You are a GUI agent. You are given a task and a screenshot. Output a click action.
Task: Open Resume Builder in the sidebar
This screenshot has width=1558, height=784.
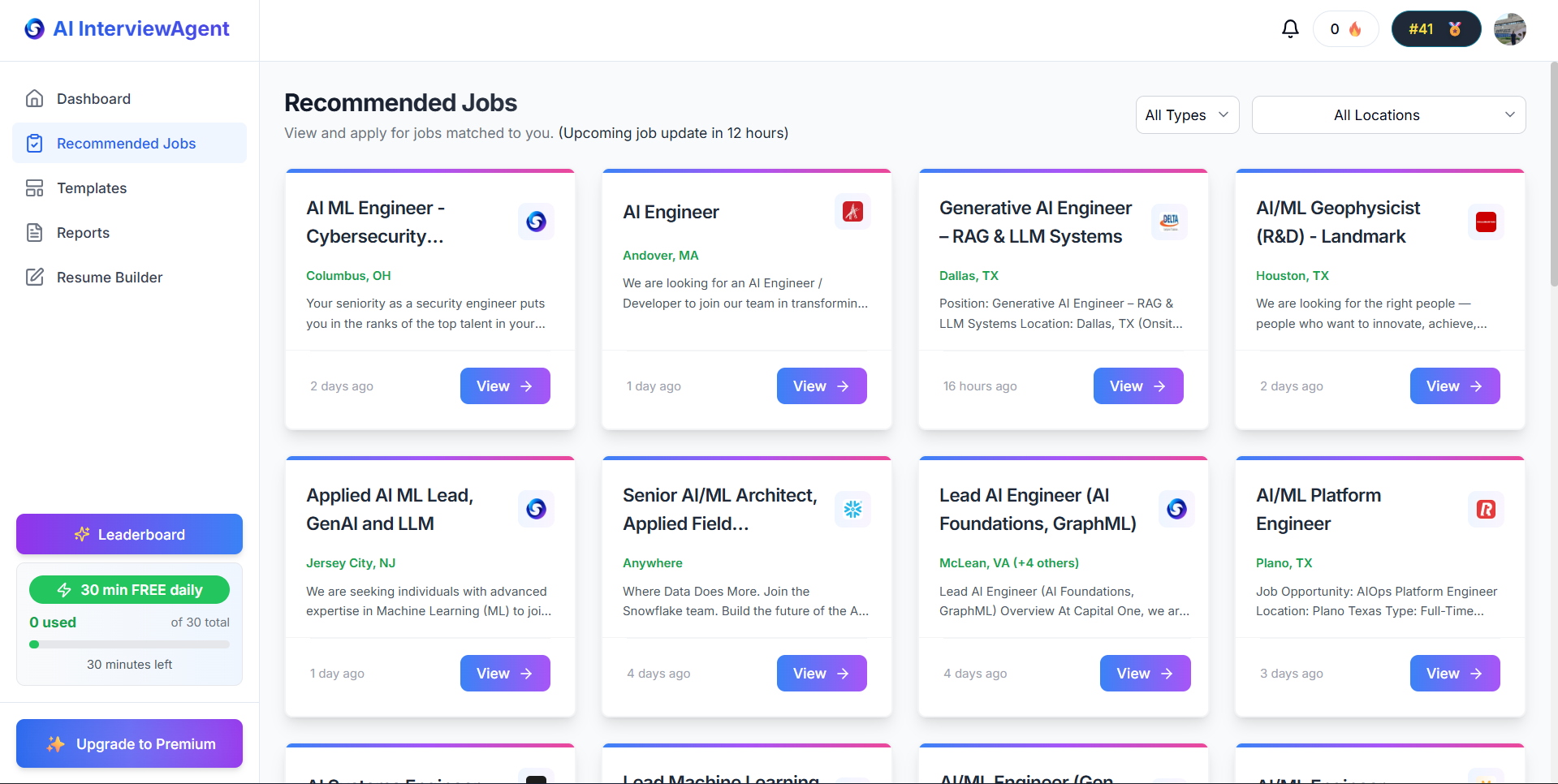pos(129,278)
